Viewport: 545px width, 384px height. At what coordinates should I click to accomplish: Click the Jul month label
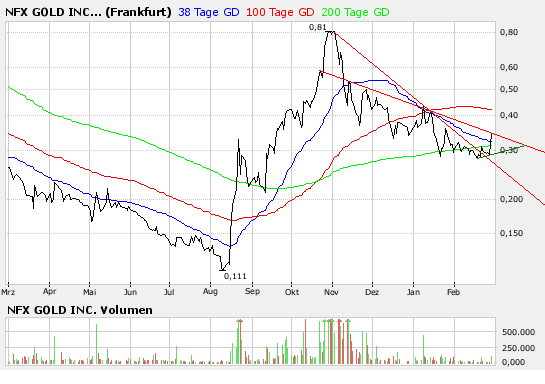point(169,292)
